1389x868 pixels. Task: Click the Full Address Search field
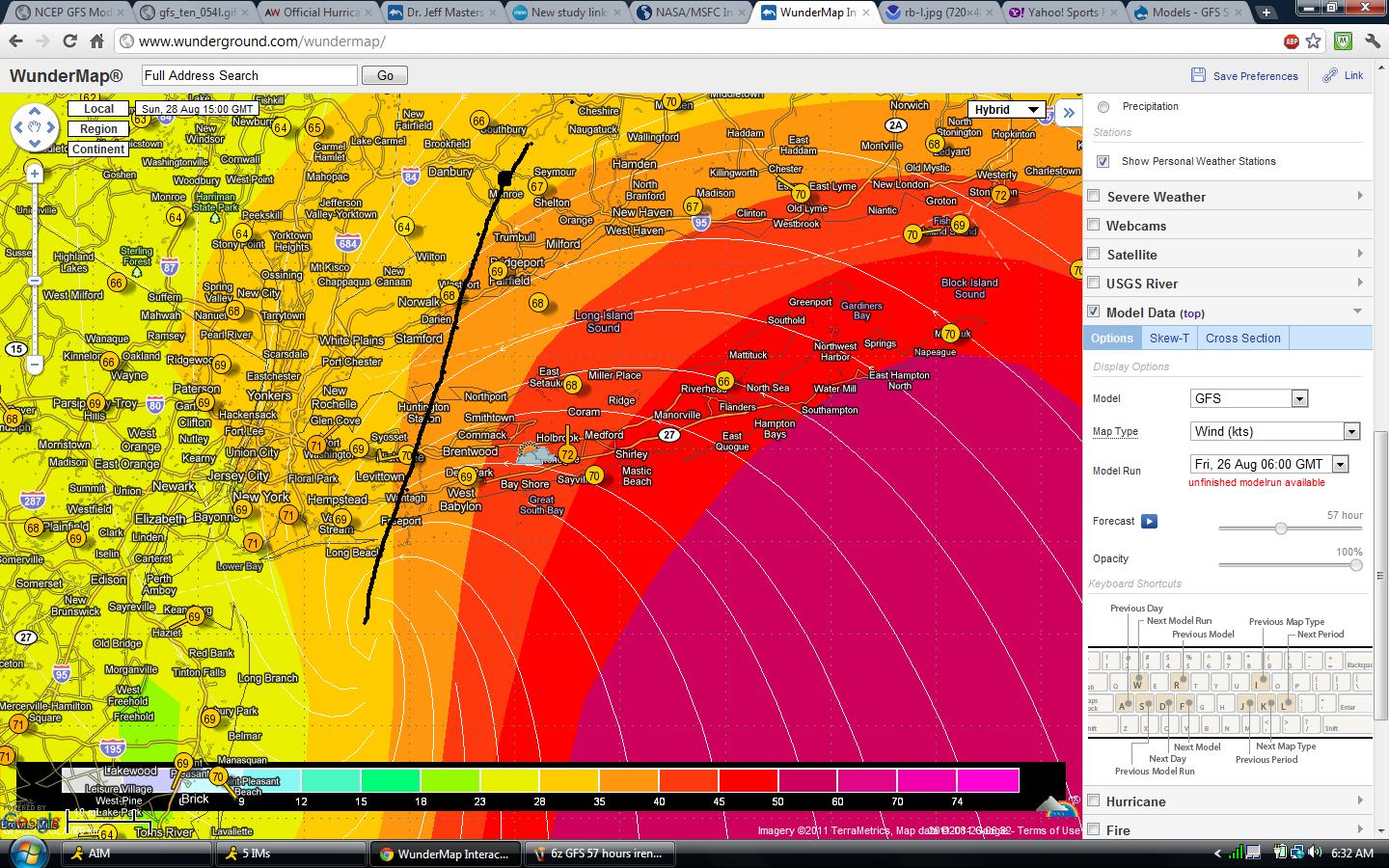(249, 75)
